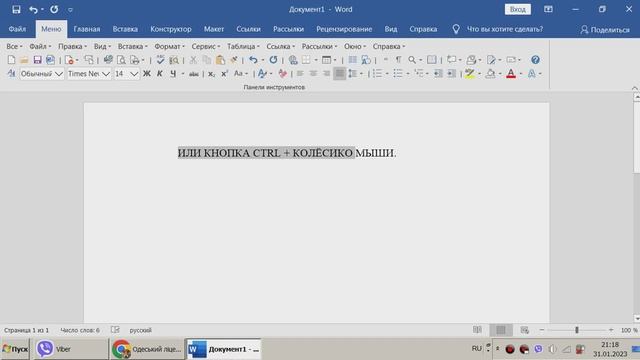Screen dimensions: 640x360
Task: Open Viber from the taskbar
Action: tap(71, 349)
